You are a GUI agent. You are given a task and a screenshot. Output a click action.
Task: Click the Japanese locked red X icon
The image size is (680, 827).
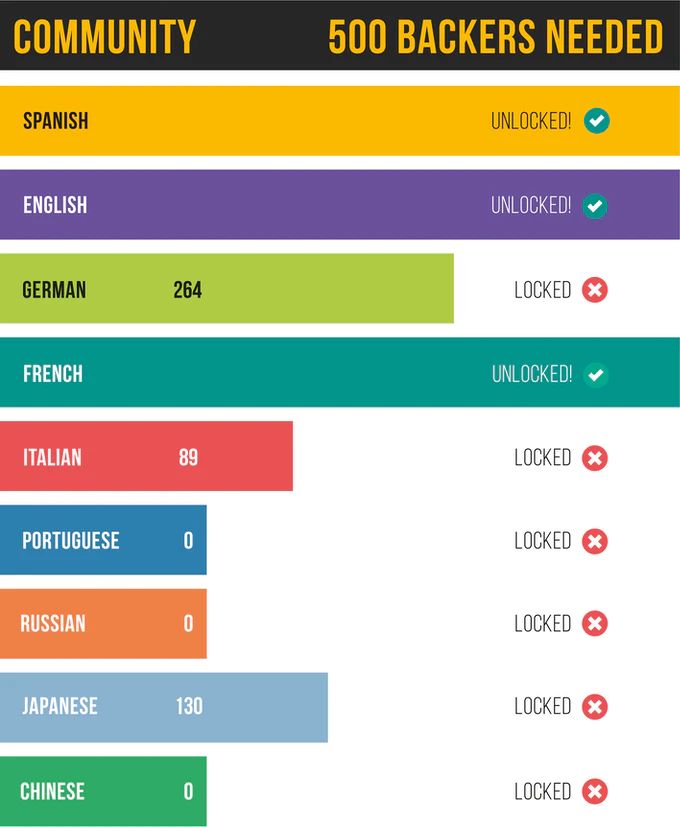tap(595, 707)
